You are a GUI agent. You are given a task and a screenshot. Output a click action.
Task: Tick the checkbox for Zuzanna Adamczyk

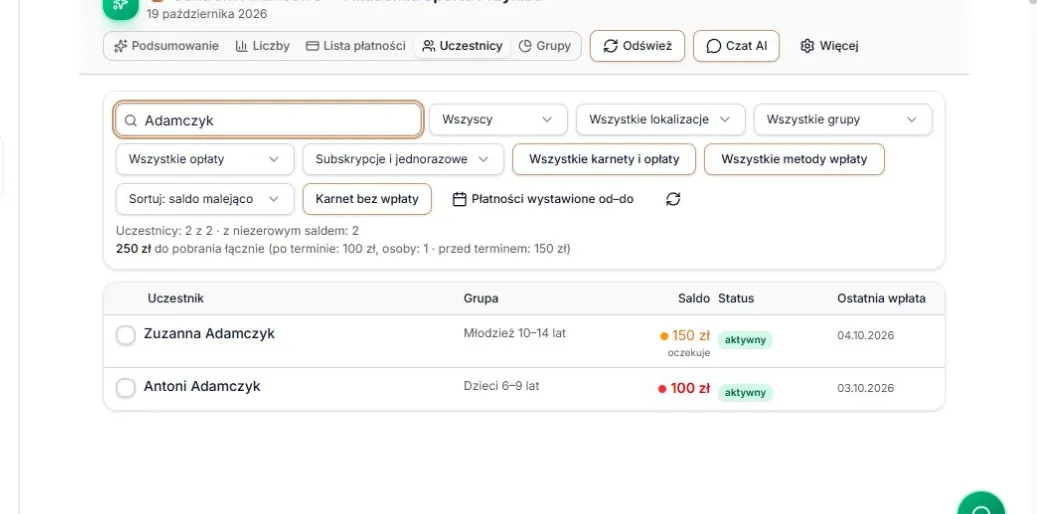(x=126, y=335)
